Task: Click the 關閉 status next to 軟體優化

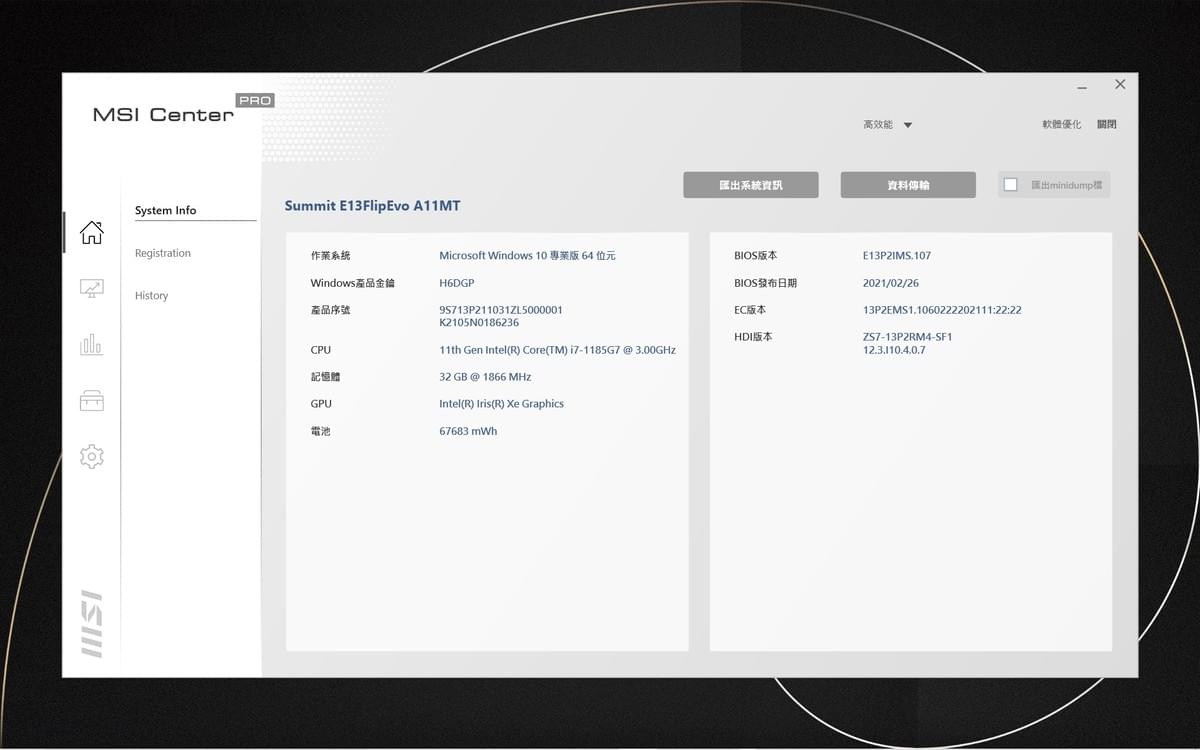Action: [1106, 125]
